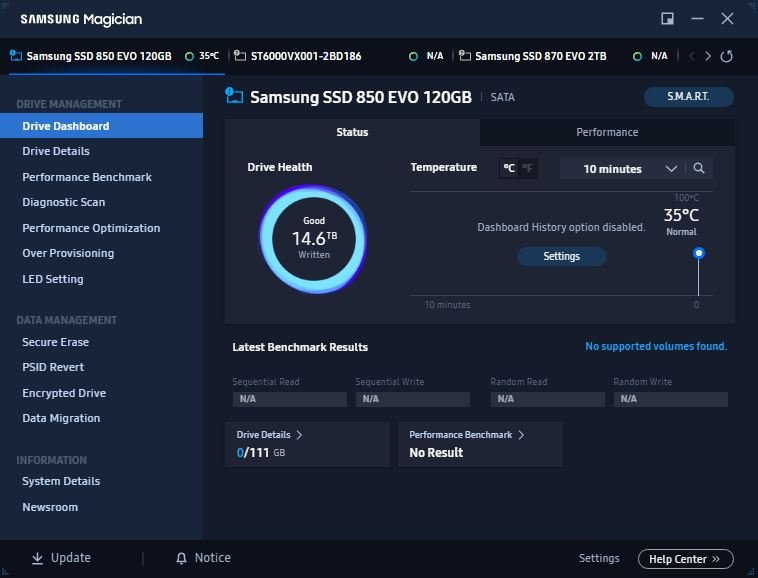
Task: Click the Samsung SSD 870 EVO 2TB drive icon
Action: point(465,56)
